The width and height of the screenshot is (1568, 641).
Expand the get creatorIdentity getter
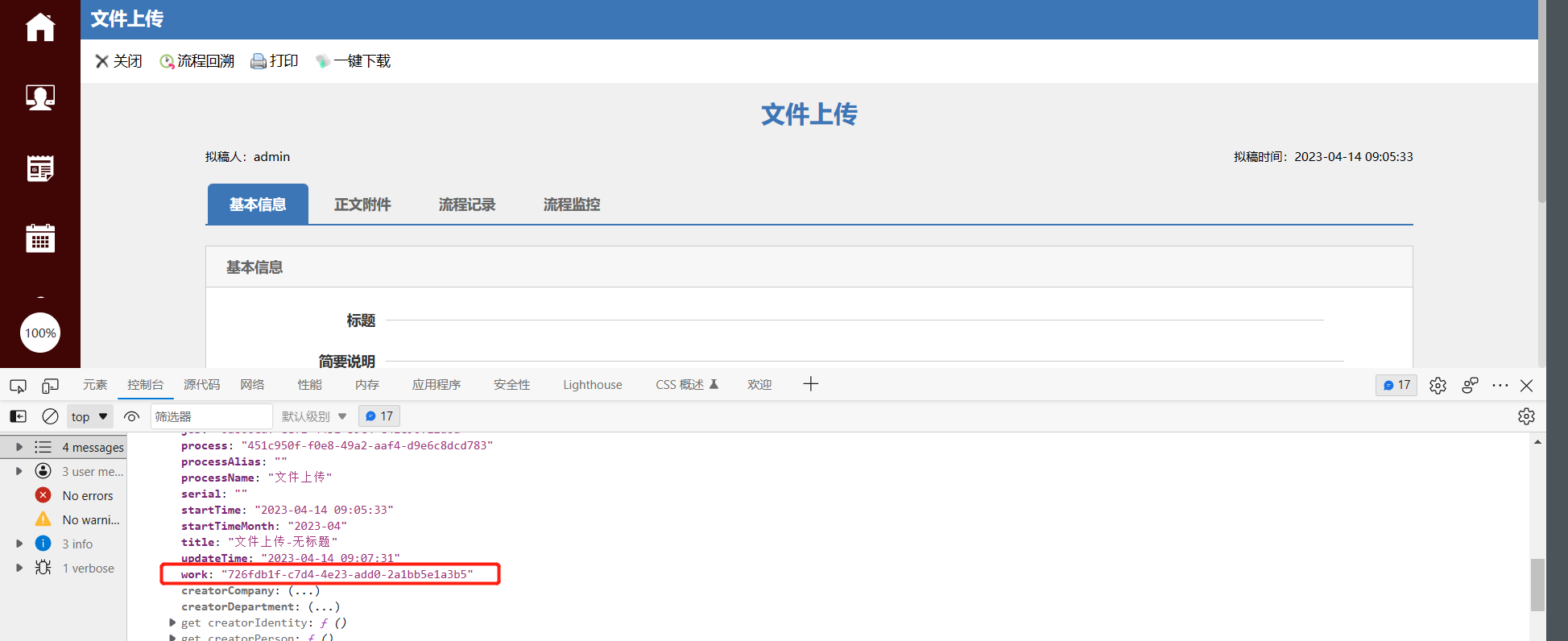(x=172, y=622)
